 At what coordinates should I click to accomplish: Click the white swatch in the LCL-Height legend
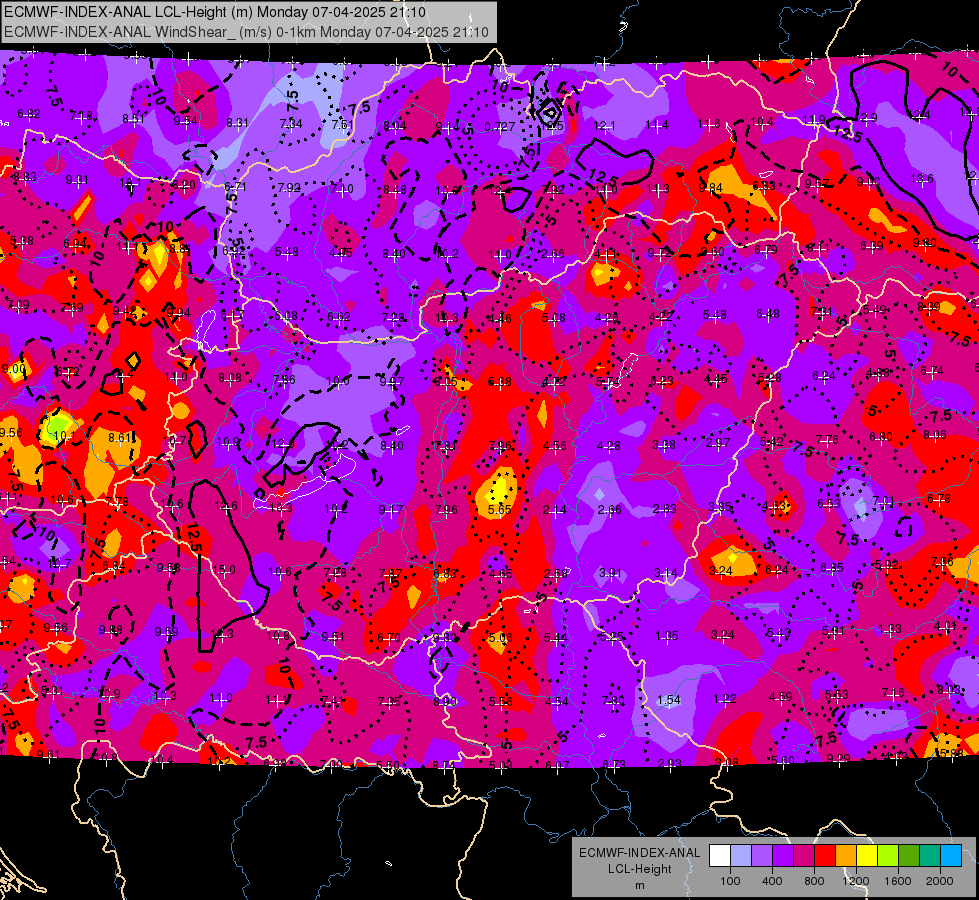pyautogui.click(x=720, y=856)
